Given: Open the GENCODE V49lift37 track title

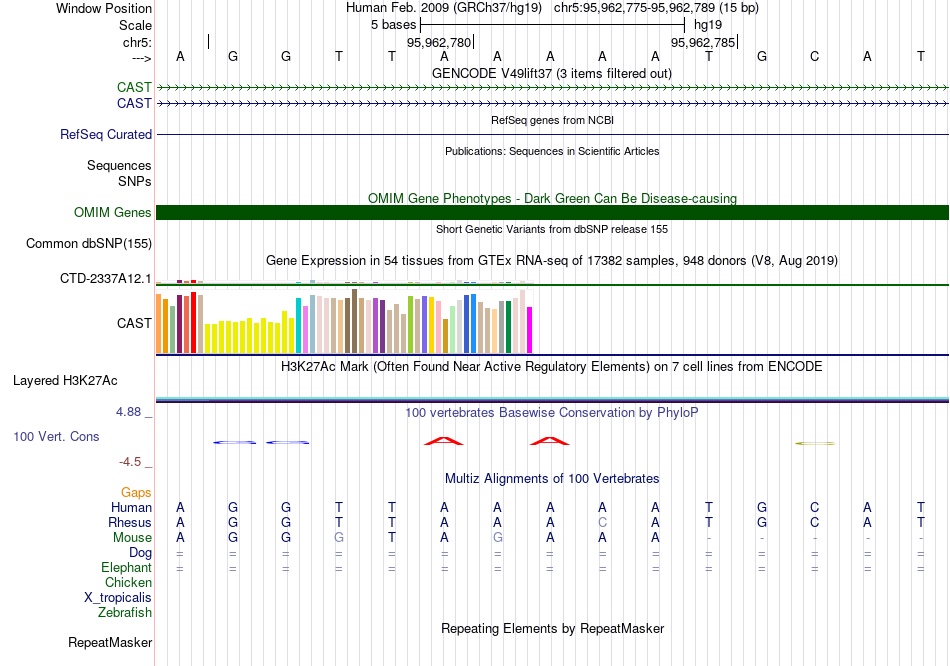Looking at the screenshot, I should (552, 73).
